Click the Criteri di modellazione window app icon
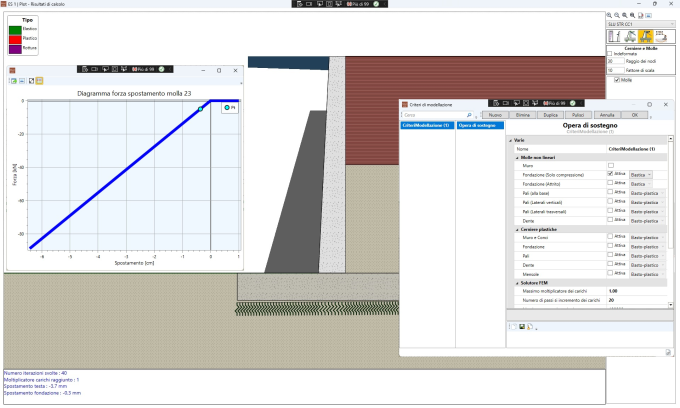680x408 pixels. pos(405,104)
